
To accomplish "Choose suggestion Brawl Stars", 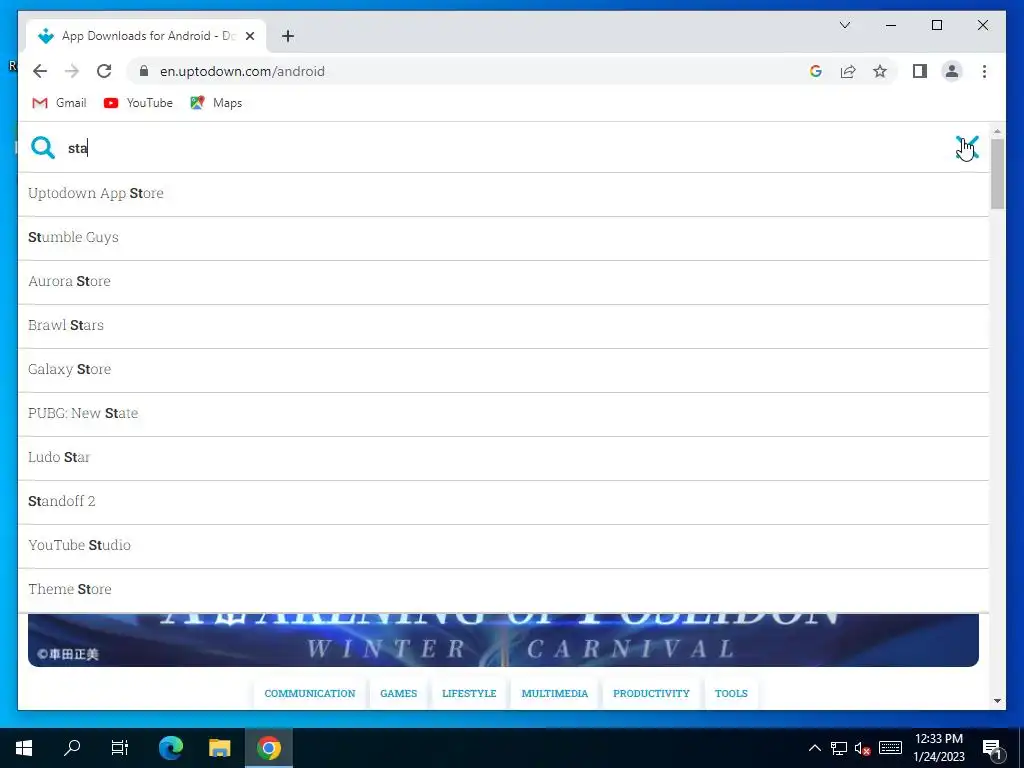I will point(503,325).
